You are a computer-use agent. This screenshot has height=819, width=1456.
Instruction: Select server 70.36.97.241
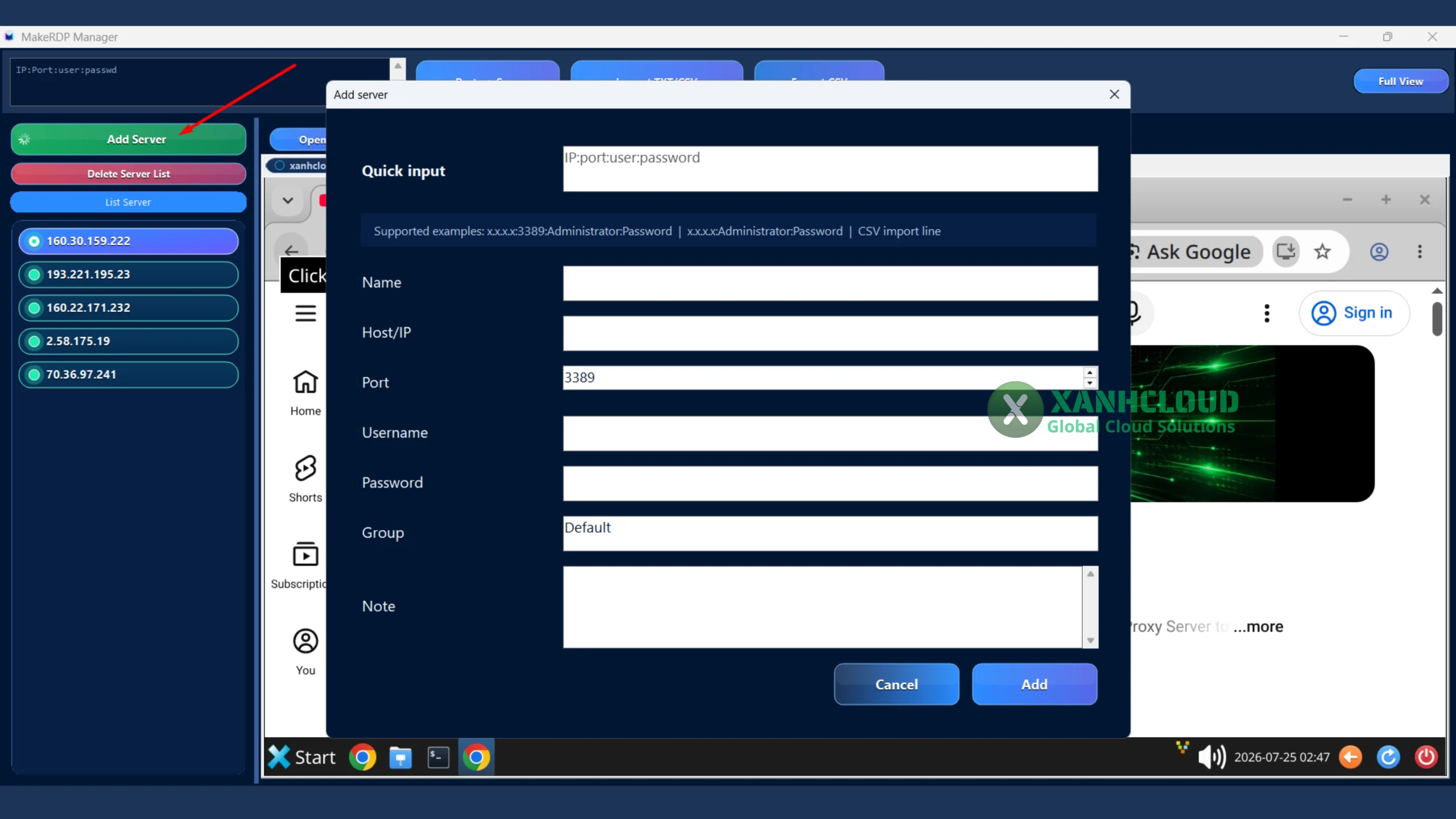(x=129, y=375)
